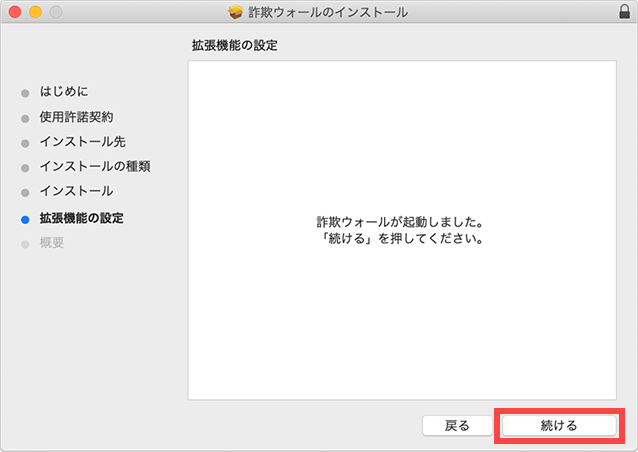Close the installer with the red button
Viewport: 638px width, 452px height.
tap(14, 12)
